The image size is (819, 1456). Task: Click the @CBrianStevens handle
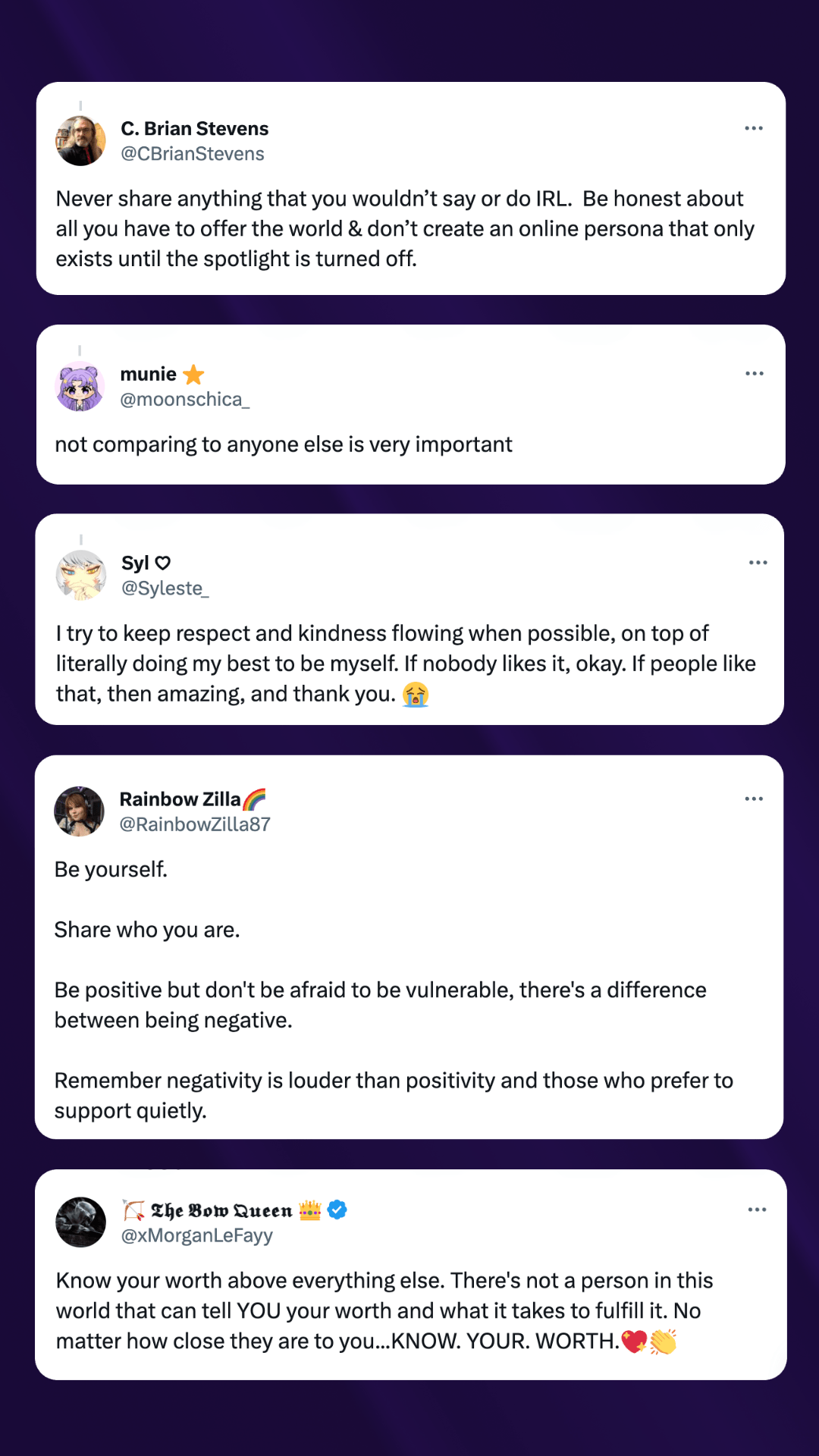click(x=192, y=153)
